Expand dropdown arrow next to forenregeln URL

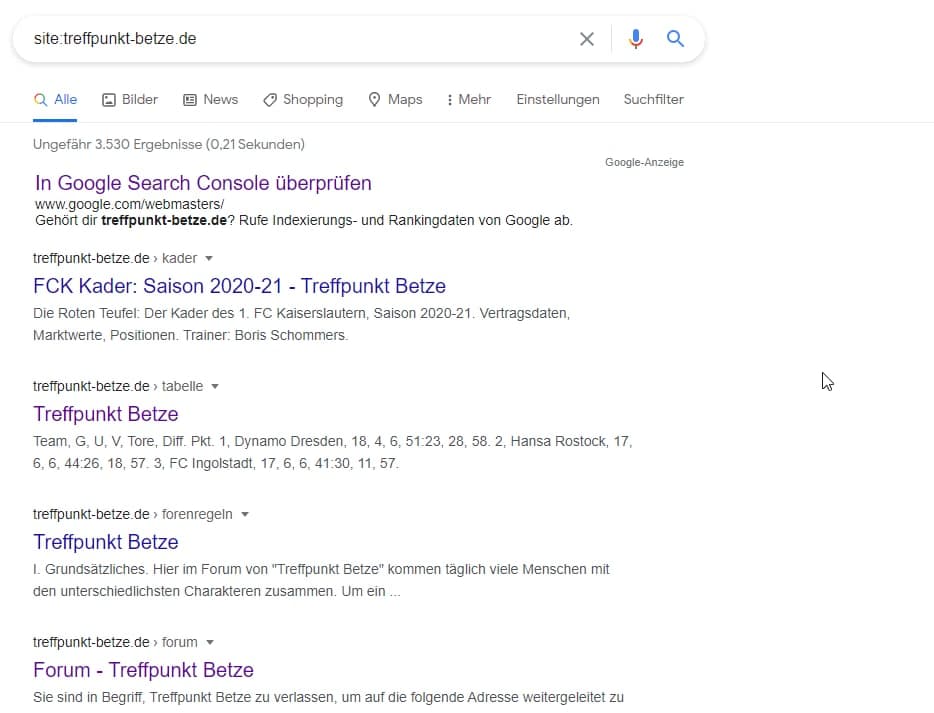[245, 515]
